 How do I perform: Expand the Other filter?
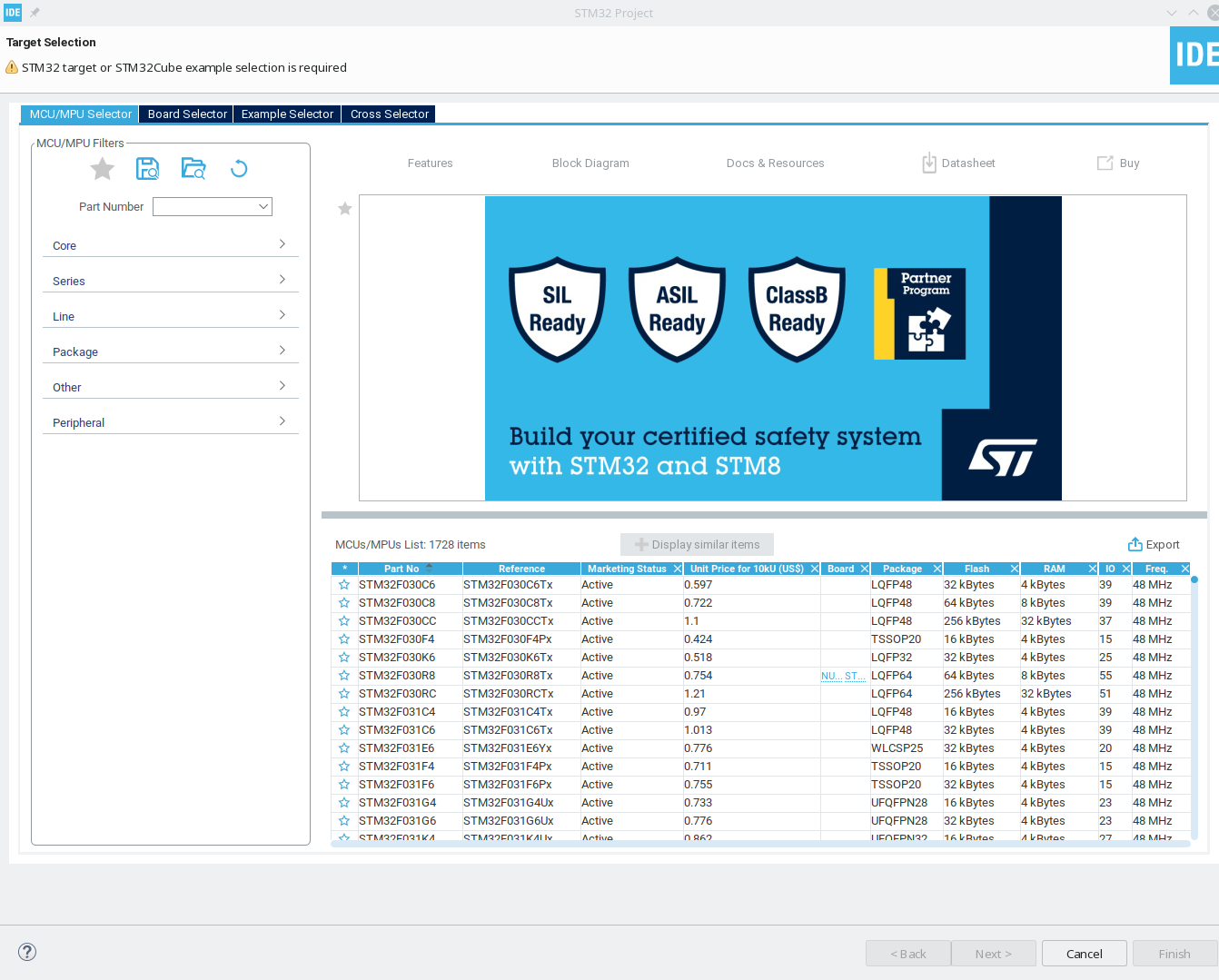coord(171,387)
